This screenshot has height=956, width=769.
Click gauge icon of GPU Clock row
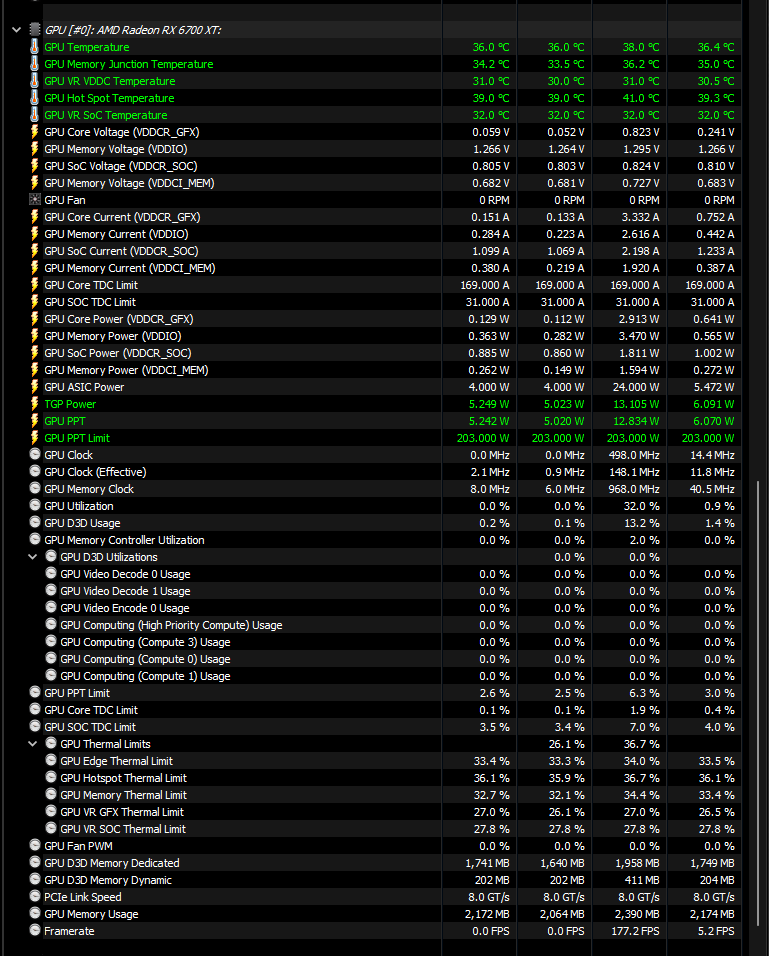(x=35, y=454)
